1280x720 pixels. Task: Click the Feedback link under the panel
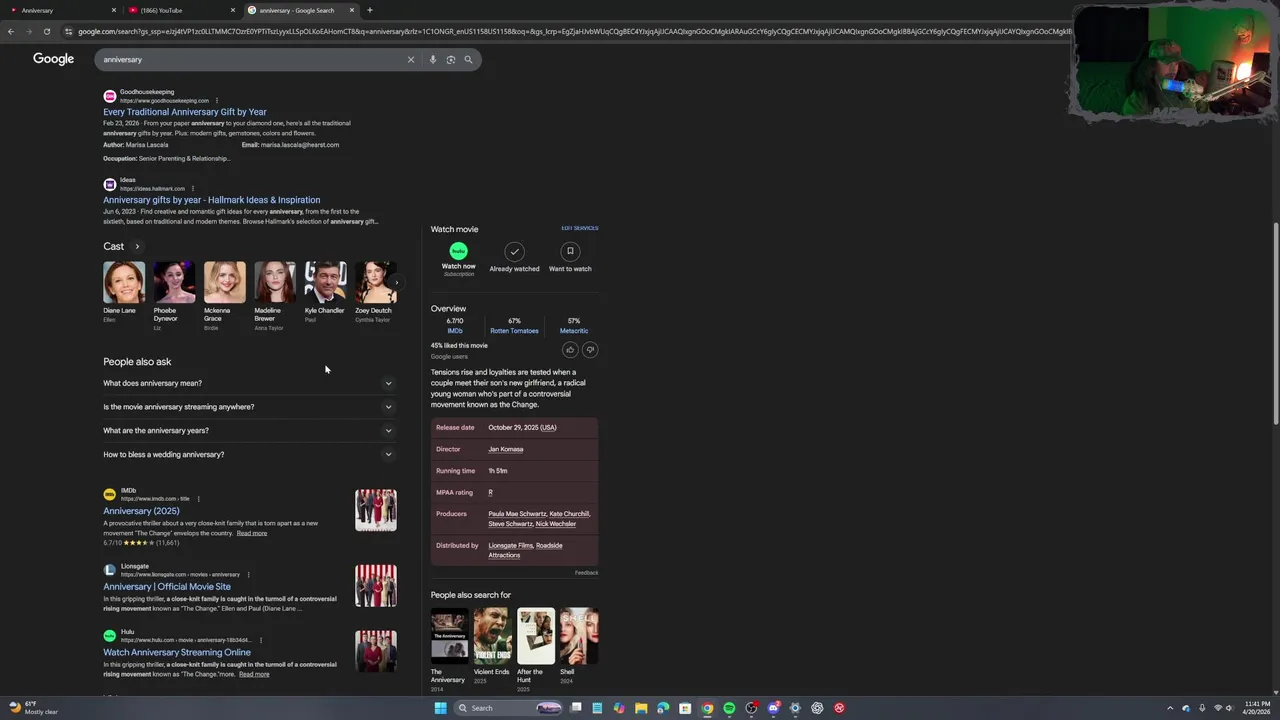[x=587, y=573]
